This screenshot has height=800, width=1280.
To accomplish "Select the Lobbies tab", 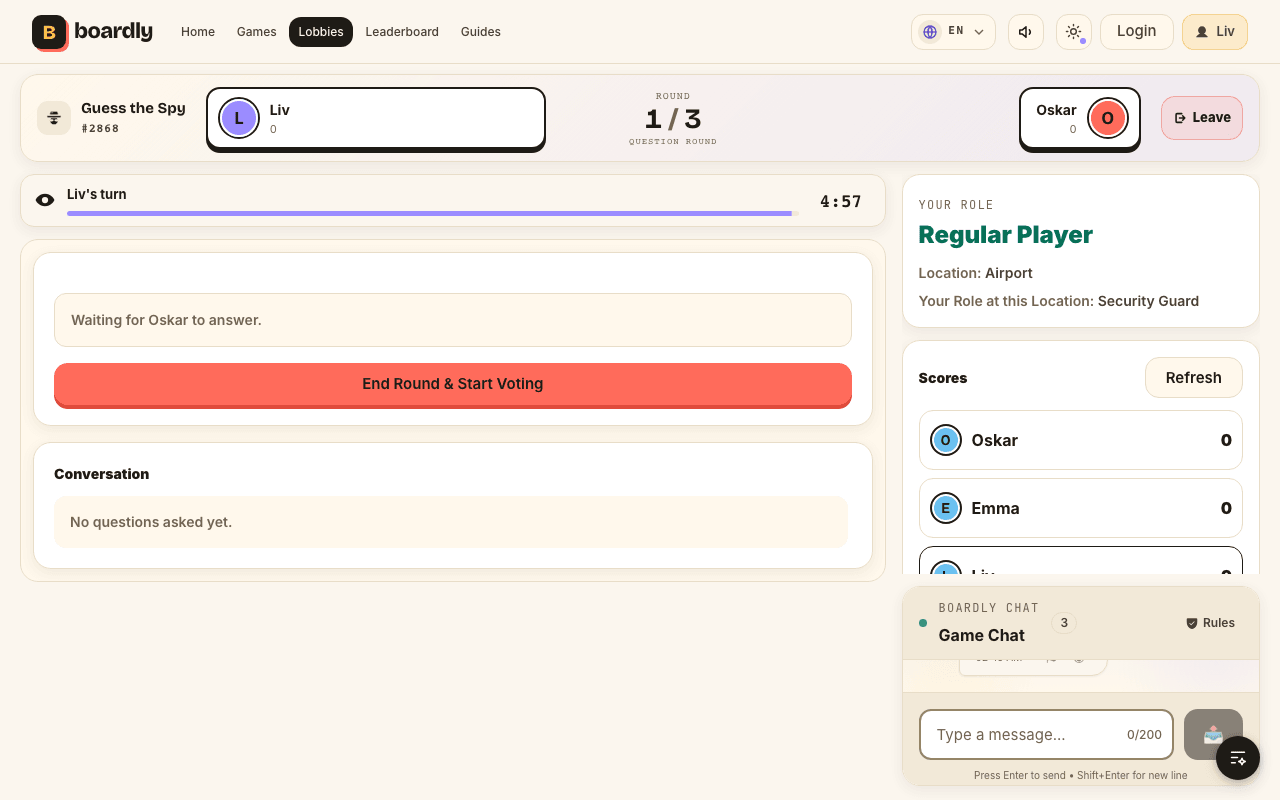I will tap(321, 32).
